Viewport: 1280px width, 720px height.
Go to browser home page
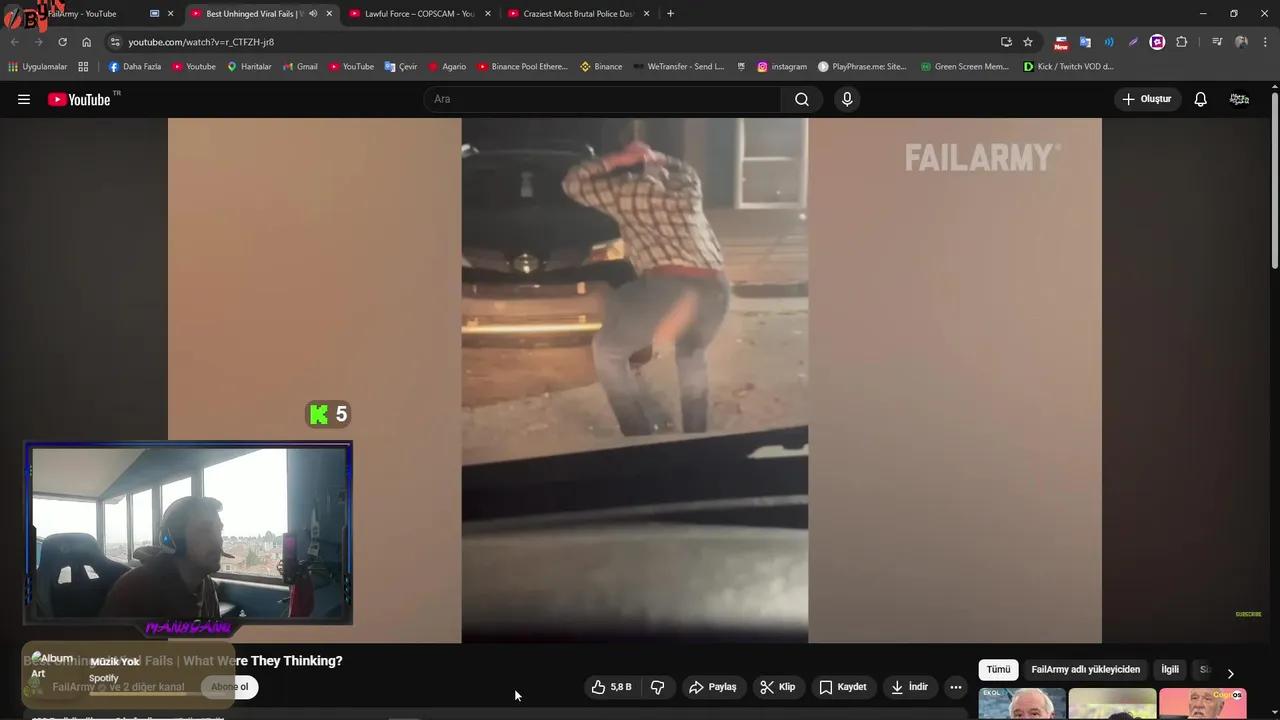[87, 42]
